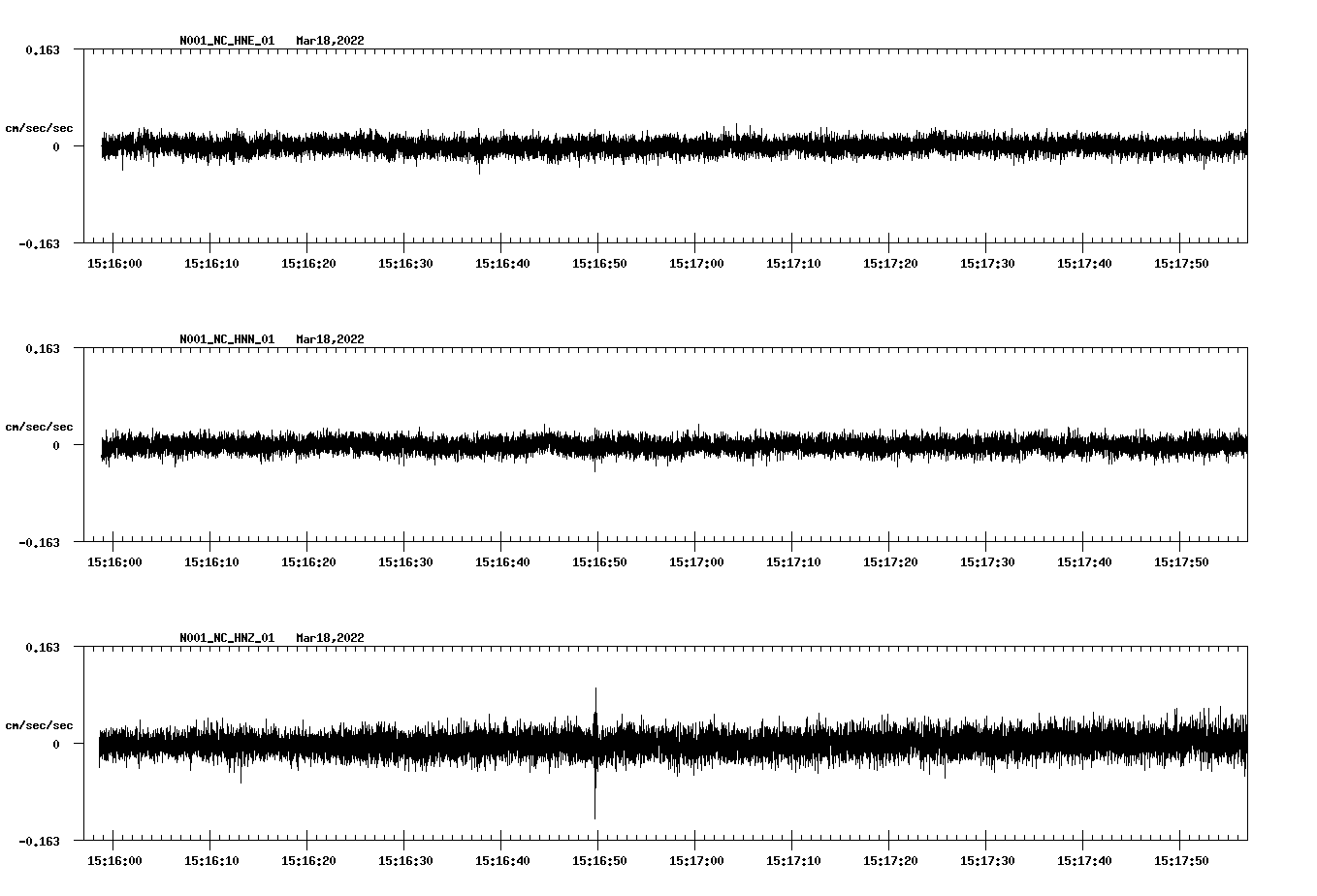The height and width of the screenshot is (896, 1317).
Task: Click the N001_NC_HNE_01 plot title
Action: point(227,41)
